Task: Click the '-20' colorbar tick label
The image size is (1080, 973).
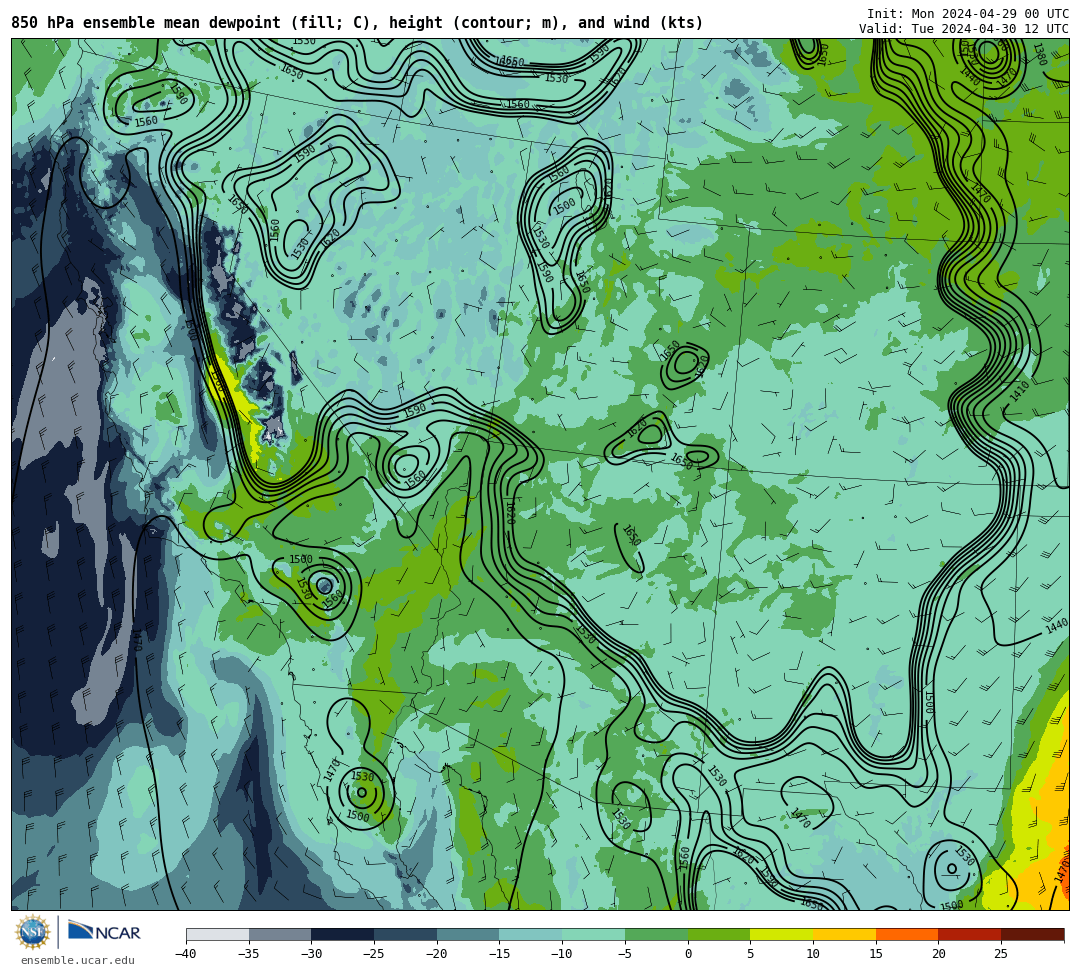Action: pos(437,954)
